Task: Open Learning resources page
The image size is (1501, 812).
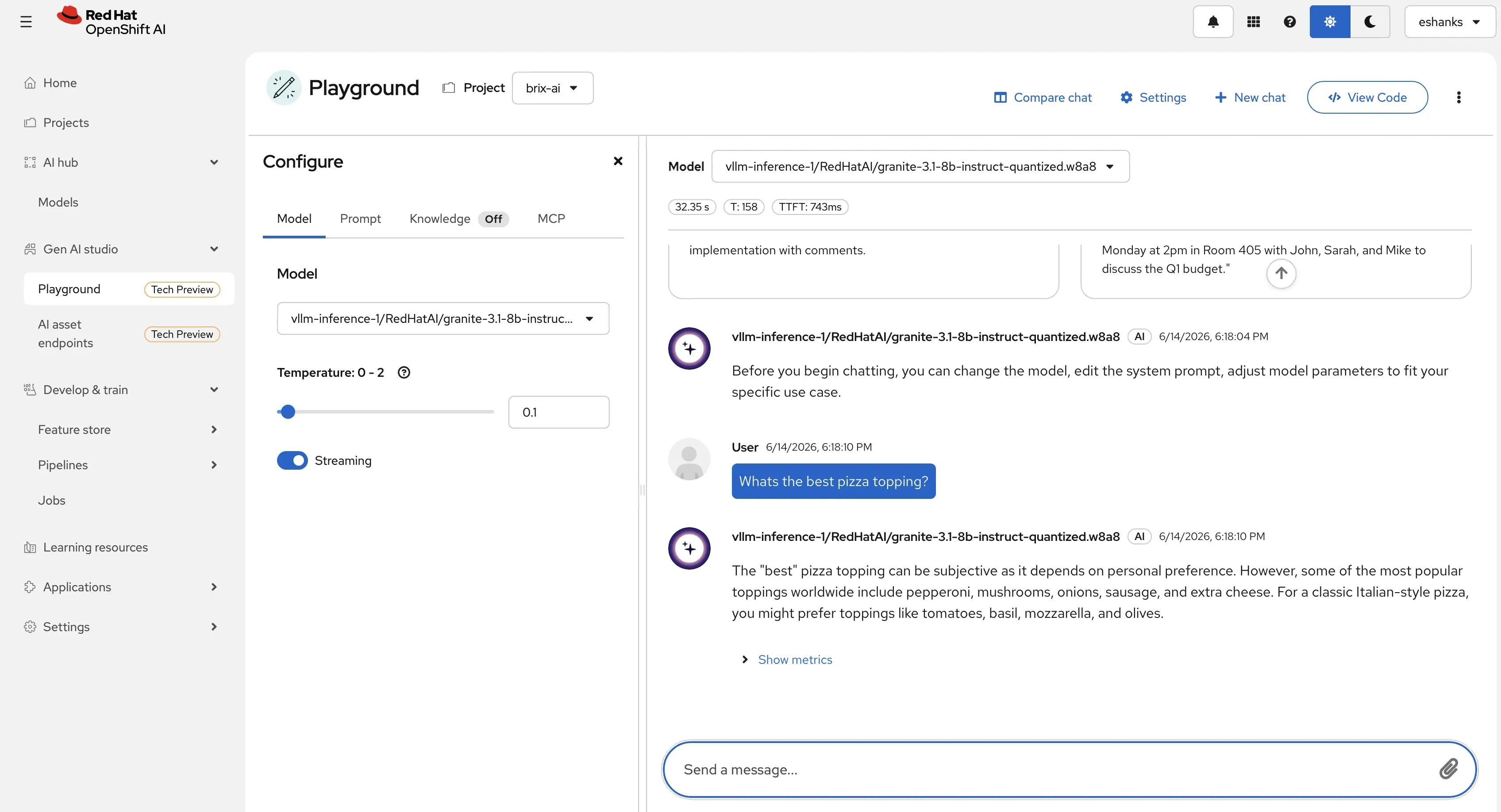Action: click(95, 547)
